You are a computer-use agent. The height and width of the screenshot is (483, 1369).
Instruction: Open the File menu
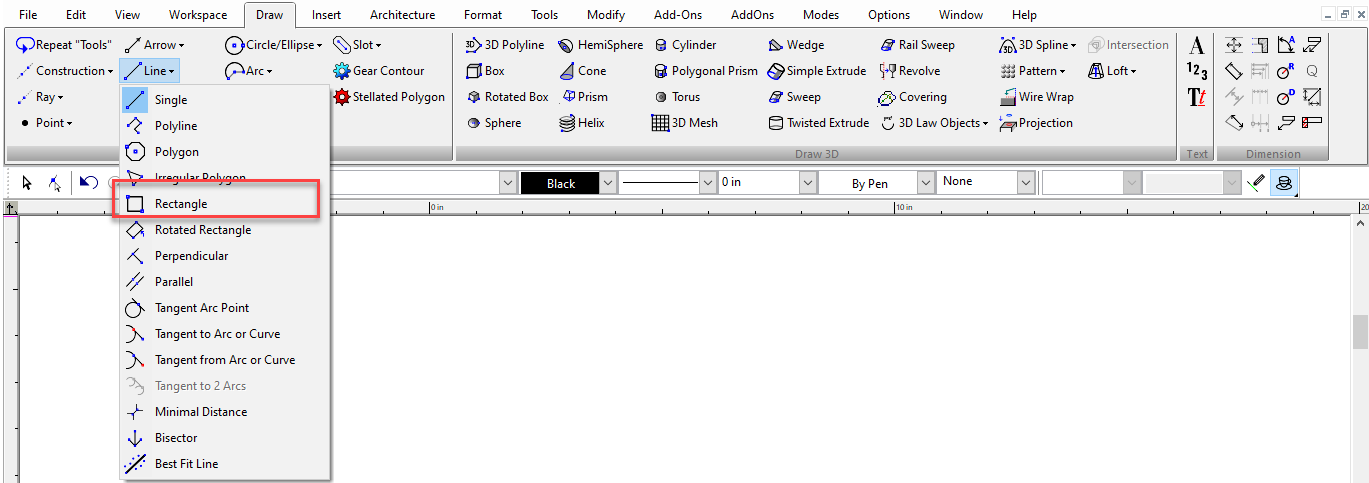pyautogui.click(x=28, y=15)
